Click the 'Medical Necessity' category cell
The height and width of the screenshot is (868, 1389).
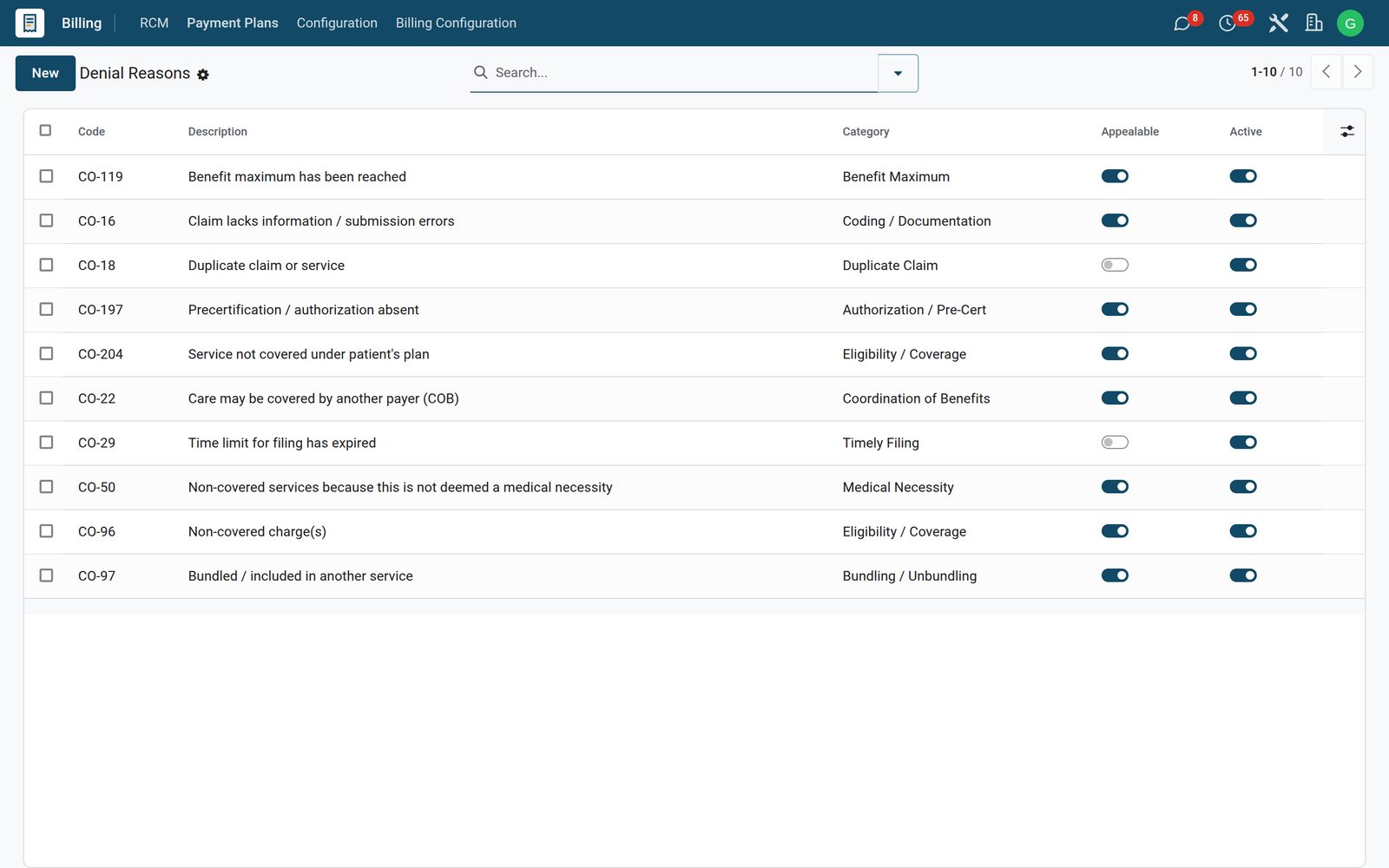coord(898,487)
